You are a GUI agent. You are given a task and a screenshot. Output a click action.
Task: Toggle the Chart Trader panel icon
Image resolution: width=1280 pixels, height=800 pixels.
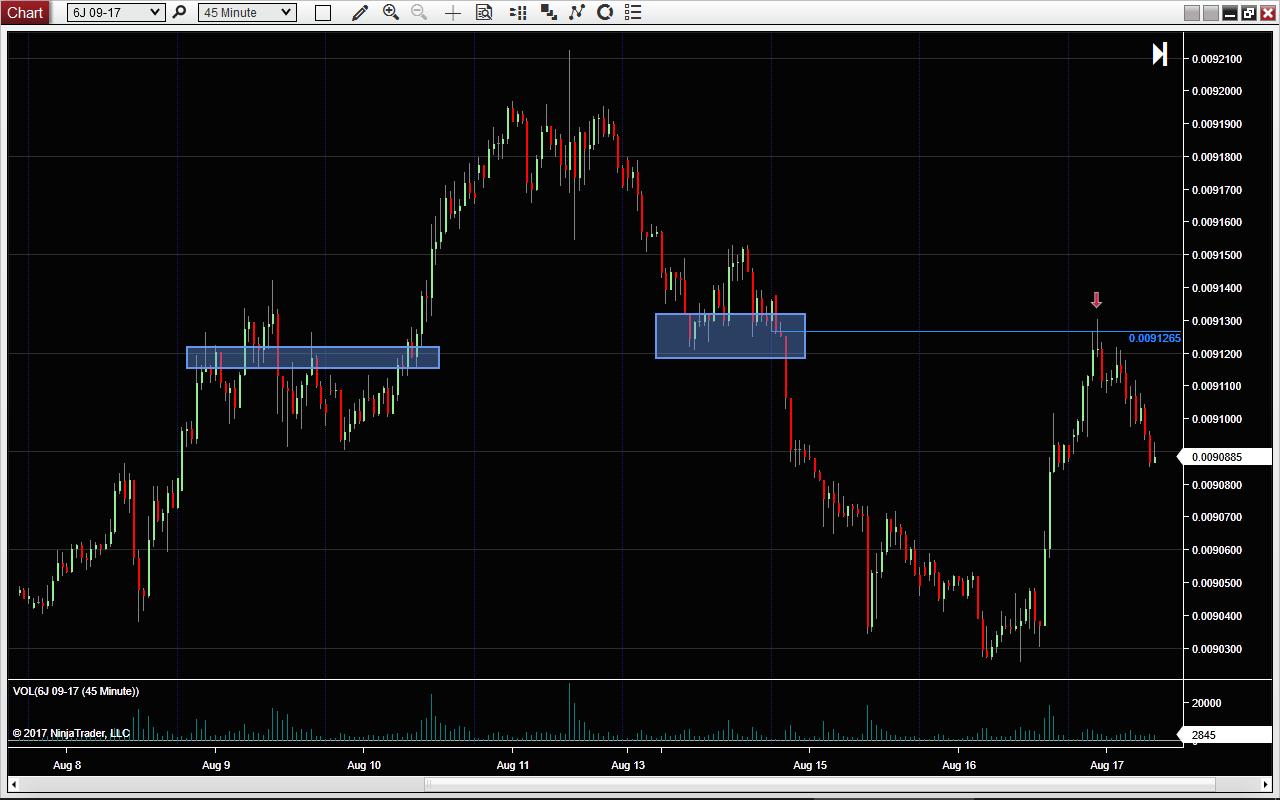(518, 13)
